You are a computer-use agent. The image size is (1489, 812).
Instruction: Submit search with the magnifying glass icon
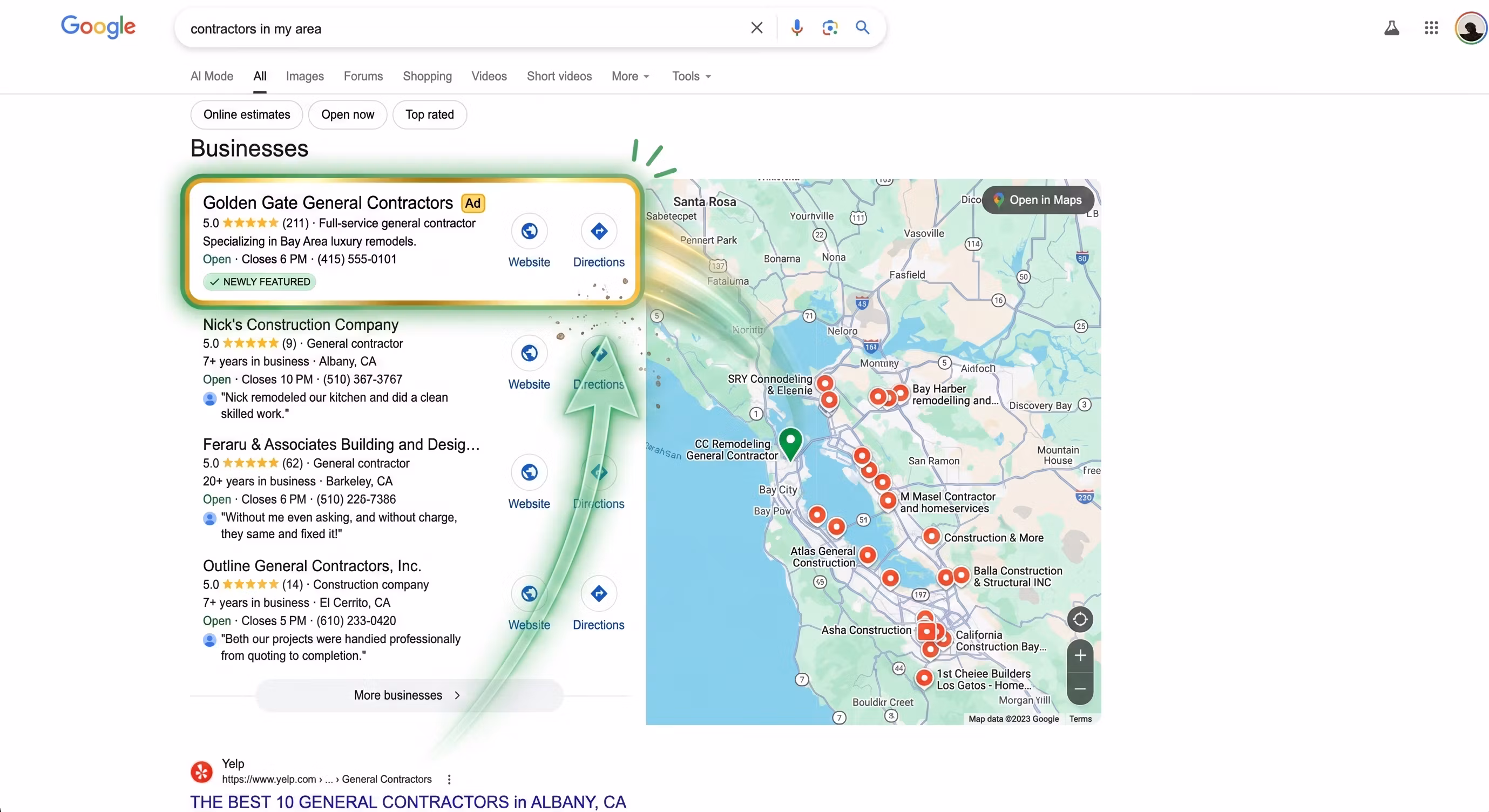click(x=862, y=27)
